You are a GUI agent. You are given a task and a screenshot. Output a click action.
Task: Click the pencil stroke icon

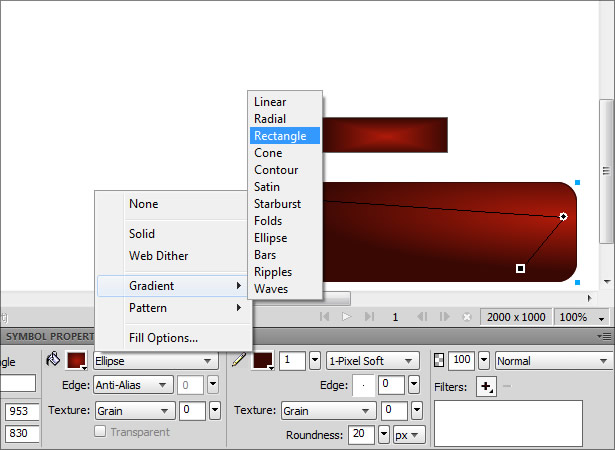(x=238, y=359)
